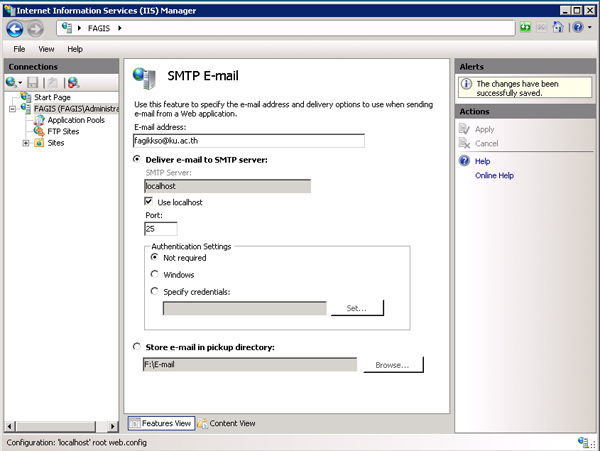600x451 pixels.
Task: Click the Create New Connection globe icon
Action: pos(11,82)
